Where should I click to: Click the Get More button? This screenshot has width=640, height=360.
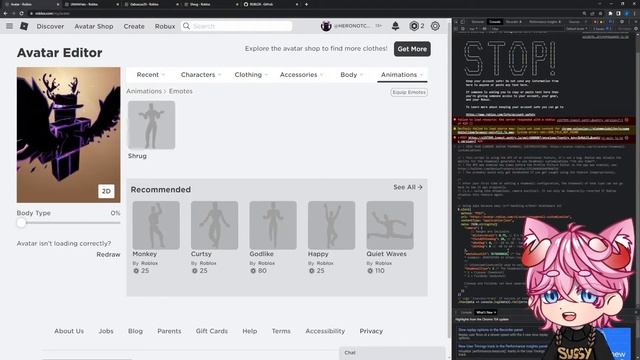[x=412, y=49]
